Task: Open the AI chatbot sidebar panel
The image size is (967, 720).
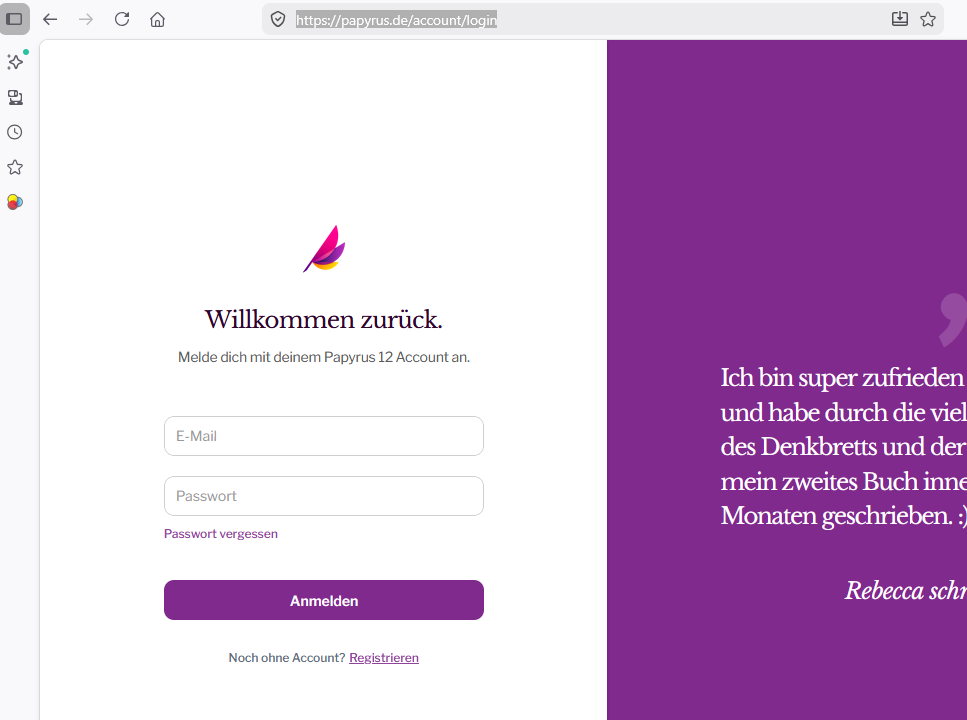Action: 15,62
